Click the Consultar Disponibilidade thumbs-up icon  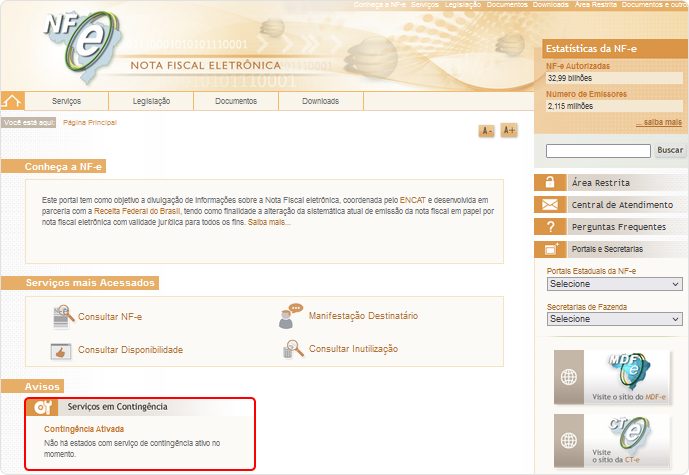(61, 351)
